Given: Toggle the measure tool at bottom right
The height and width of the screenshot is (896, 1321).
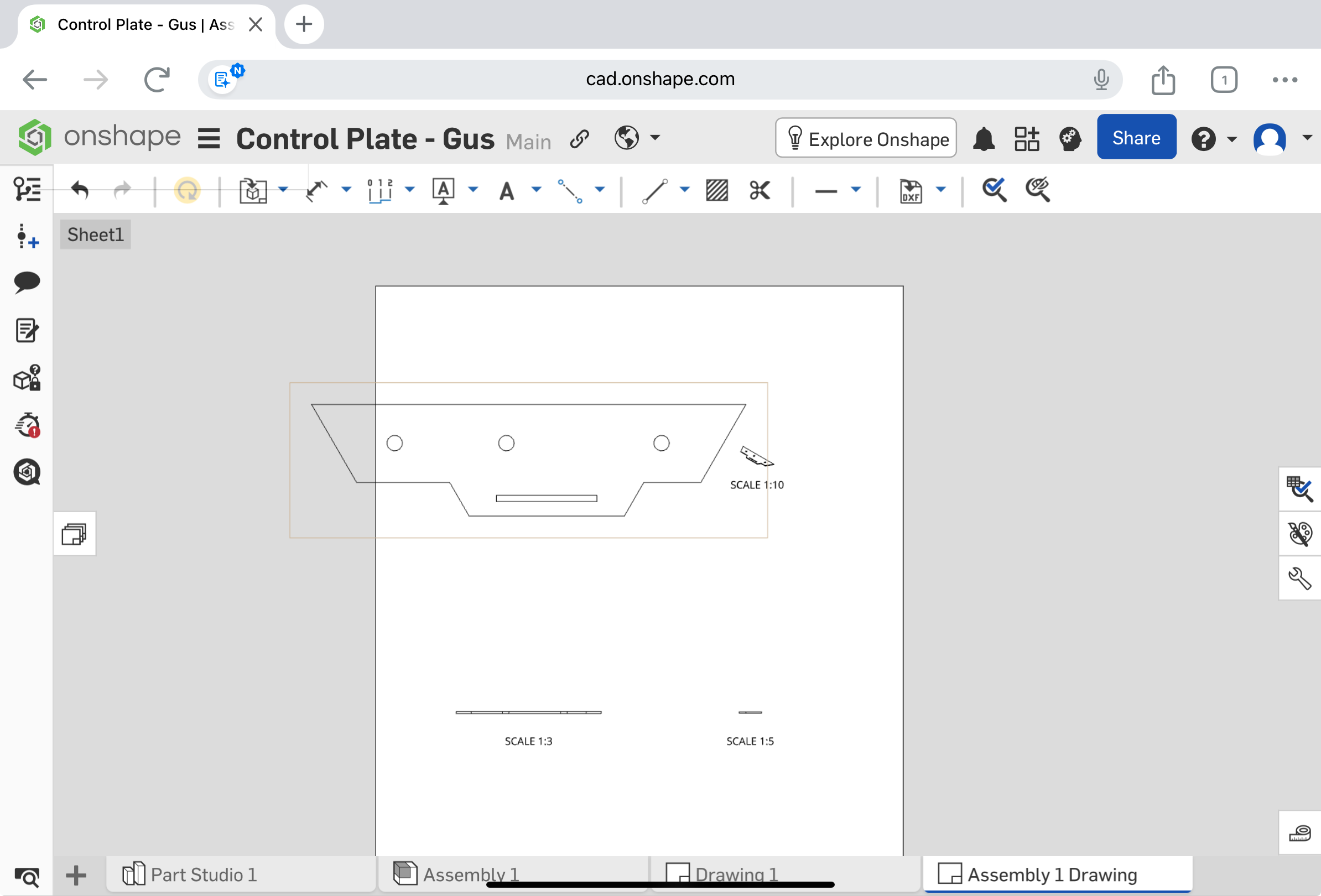Looking at the screenshot, I should [x=1299, y=833].
